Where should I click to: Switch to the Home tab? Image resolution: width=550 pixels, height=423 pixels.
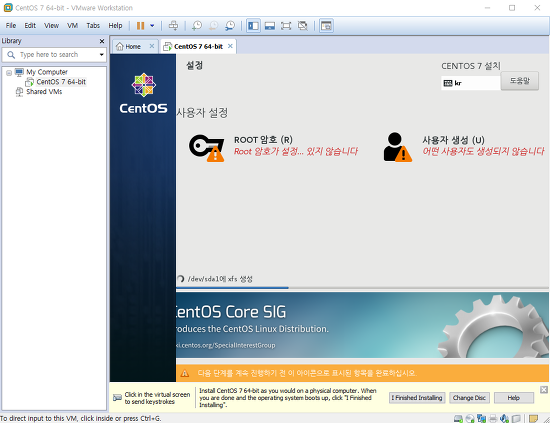tap(133, 46)
